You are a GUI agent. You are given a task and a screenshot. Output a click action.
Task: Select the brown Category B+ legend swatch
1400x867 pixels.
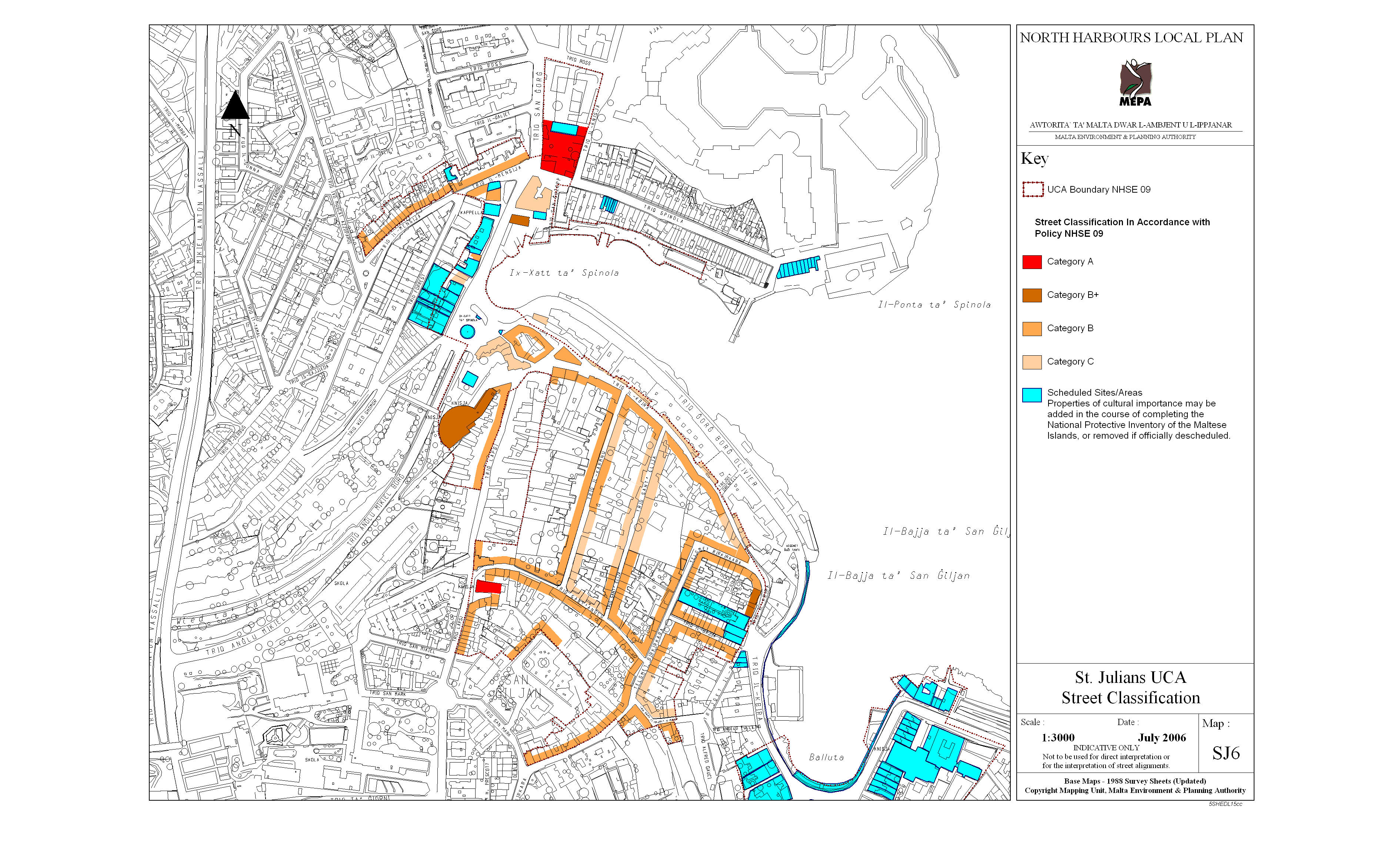[1031, 295]
